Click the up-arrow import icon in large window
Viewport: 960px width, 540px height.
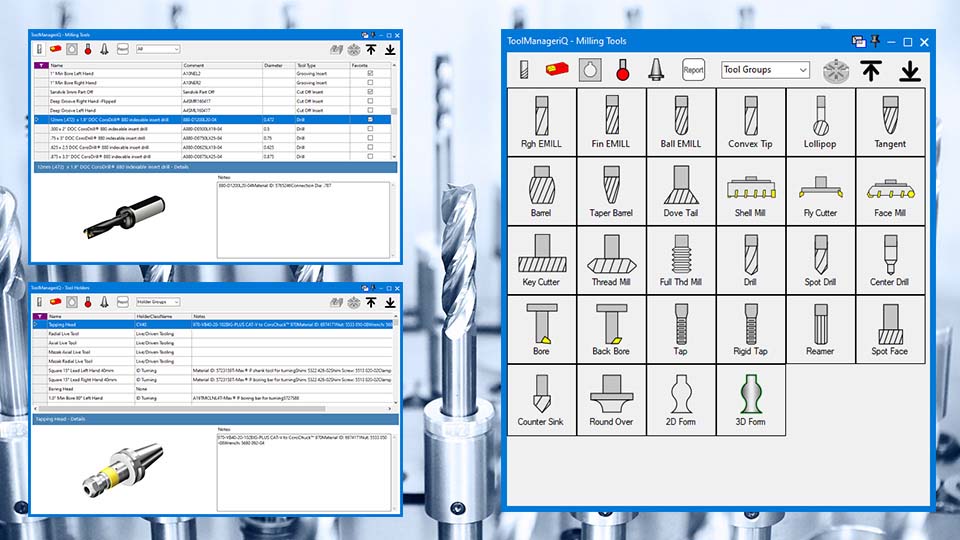(871, 70)
